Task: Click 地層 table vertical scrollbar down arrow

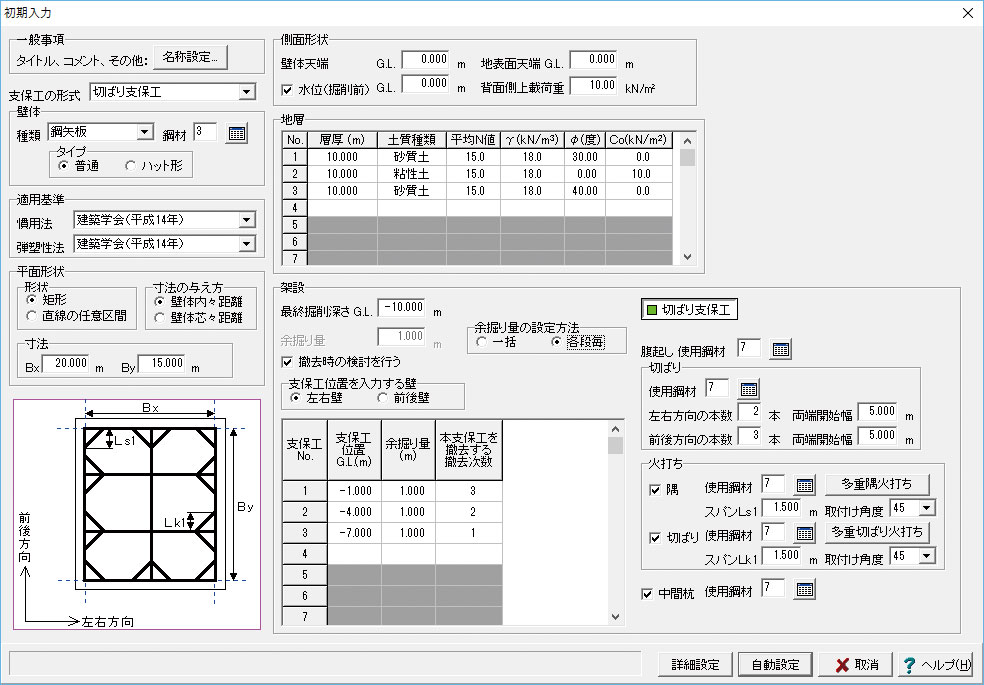Action: (687, 257)
